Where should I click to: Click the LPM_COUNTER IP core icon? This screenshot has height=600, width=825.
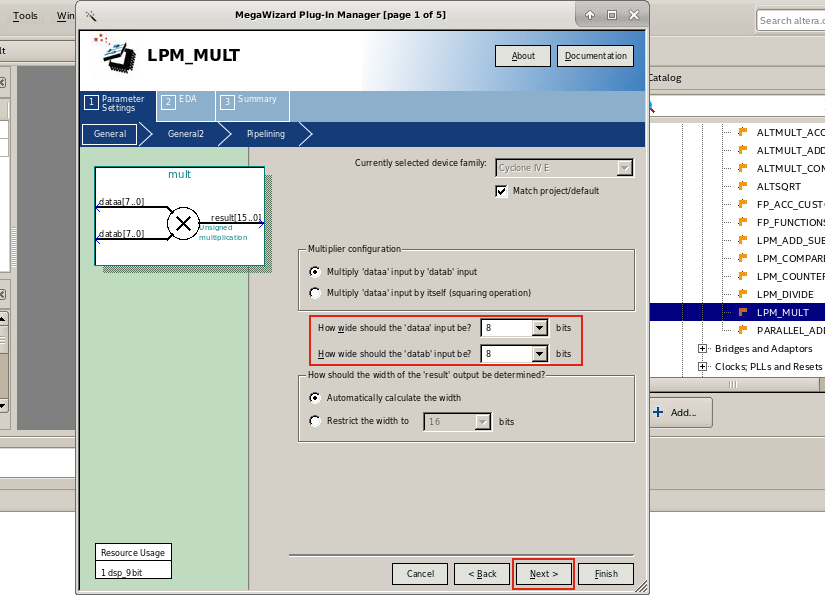click(743, 275)
